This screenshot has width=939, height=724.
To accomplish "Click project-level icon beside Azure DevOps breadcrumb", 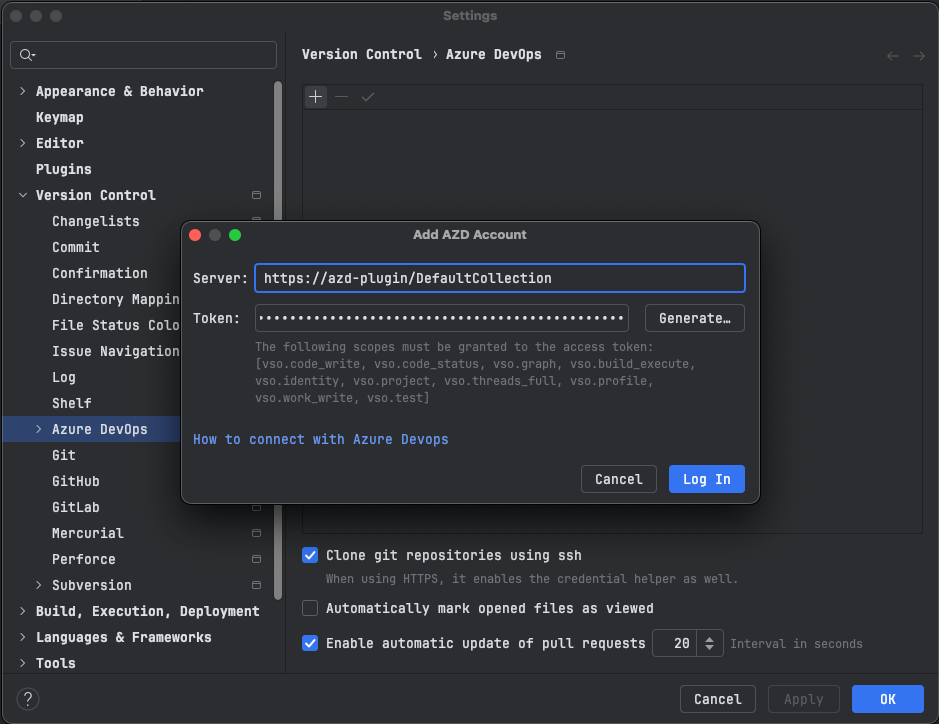I will (561, 55).
